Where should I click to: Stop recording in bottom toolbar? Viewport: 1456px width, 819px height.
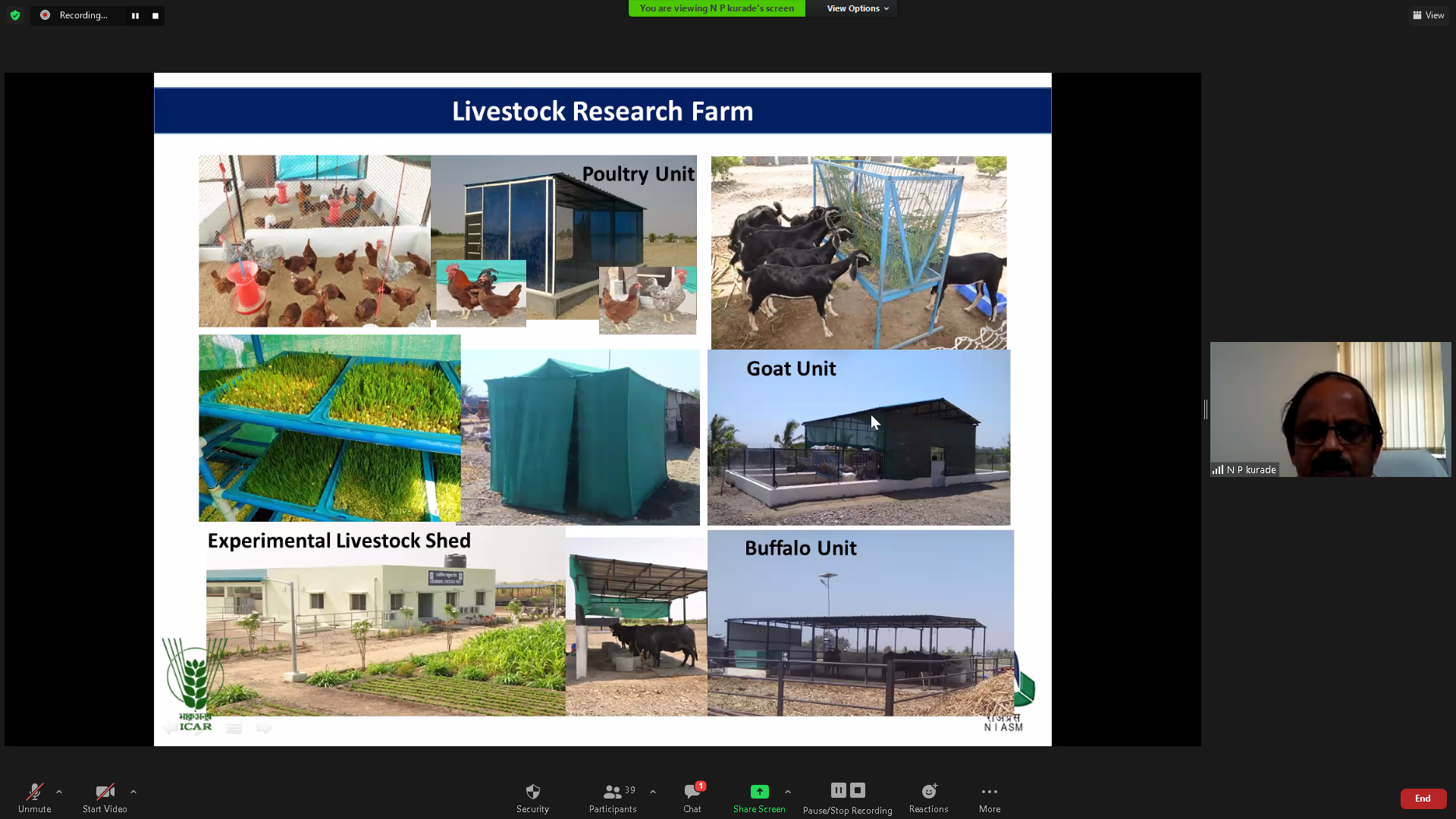point(858,790)
